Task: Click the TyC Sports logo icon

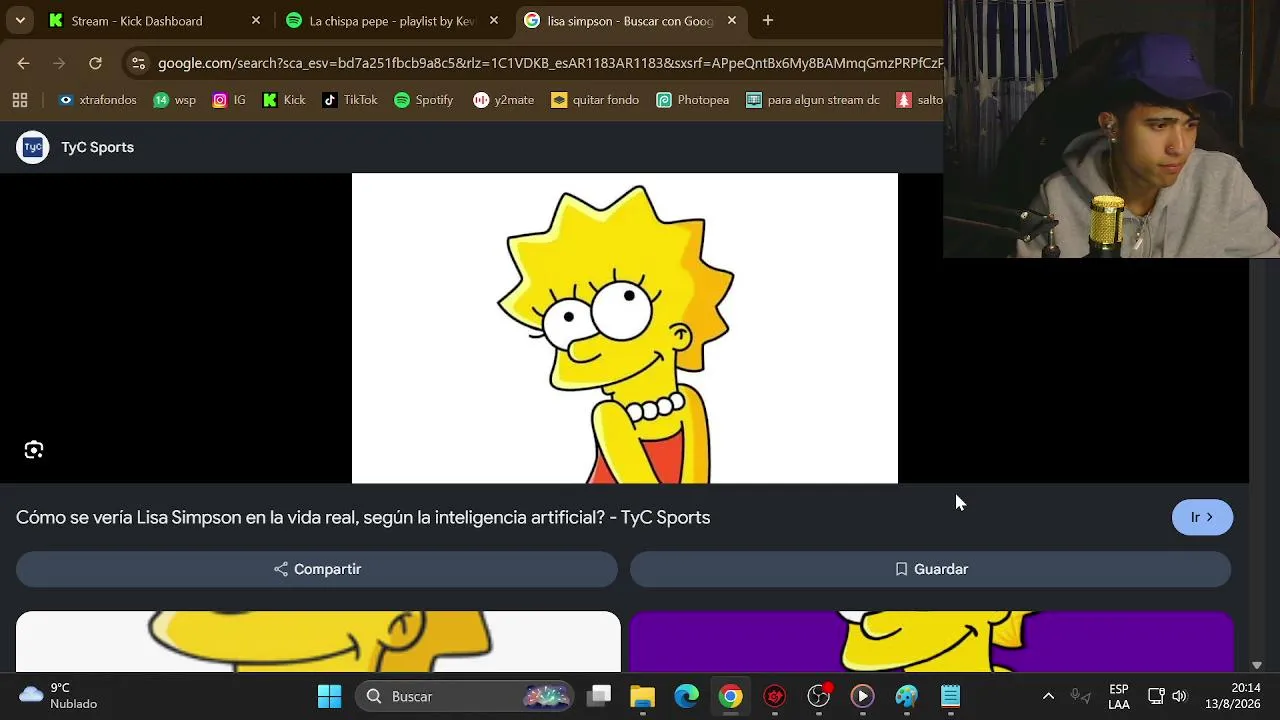Action: [x=33, y=147]
